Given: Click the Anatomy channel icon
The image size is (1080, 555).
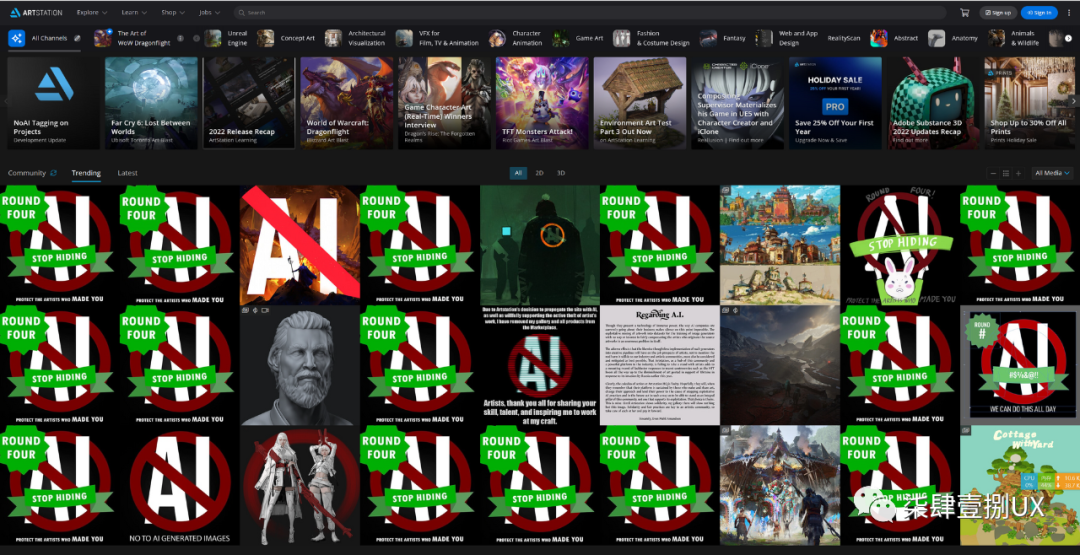Looking at the screenshot, I should (x=936, y=39).
